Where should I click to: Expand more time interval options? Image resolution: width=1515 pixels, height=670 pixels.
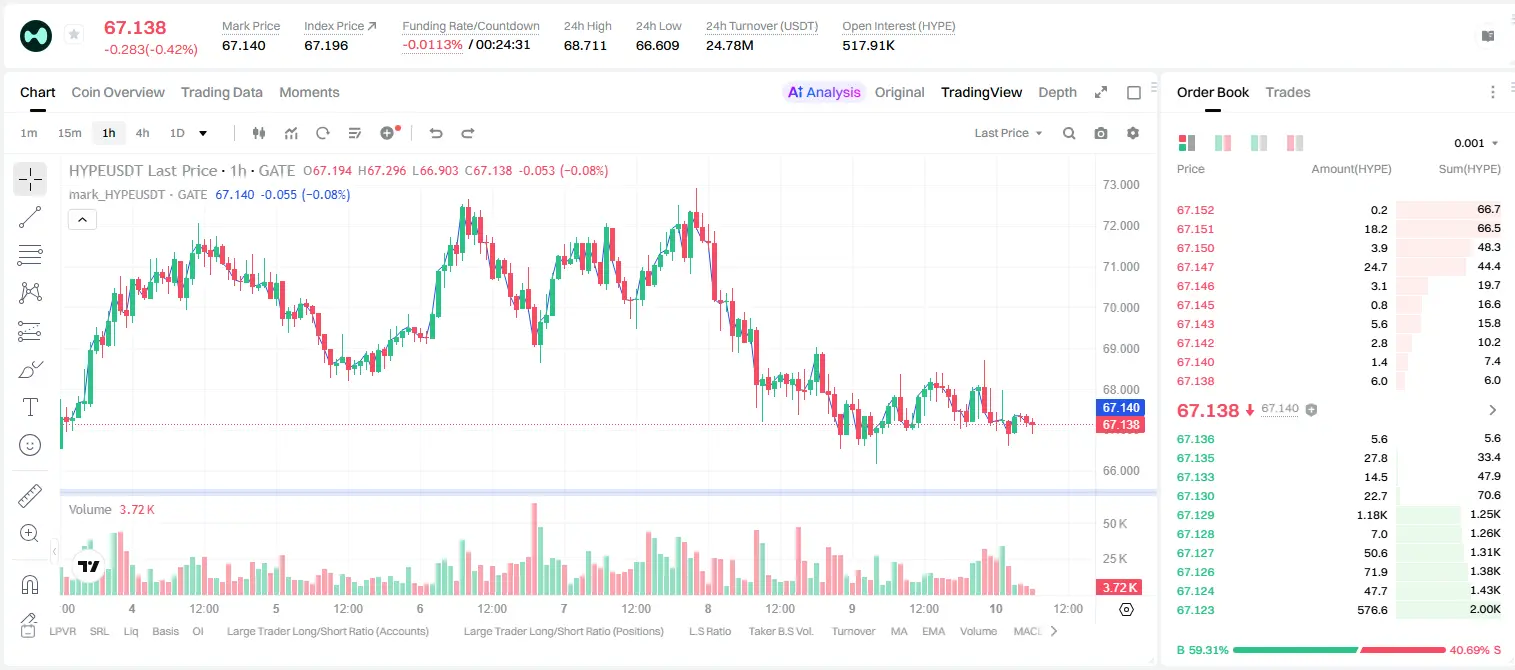(x=203, y=133)
